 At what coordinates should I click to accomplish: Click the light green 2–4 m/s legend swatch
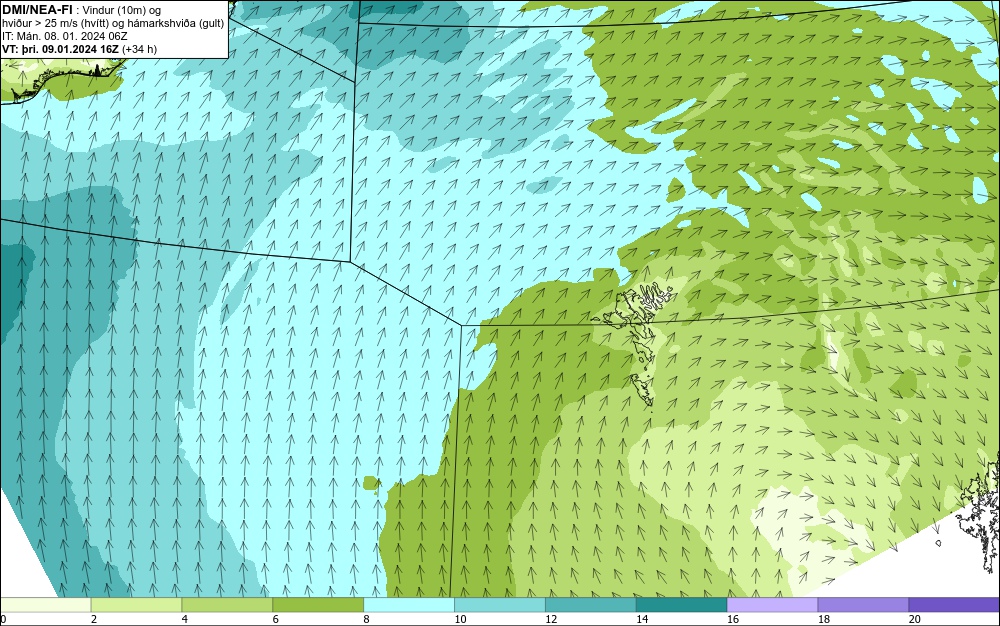[136, 605]
